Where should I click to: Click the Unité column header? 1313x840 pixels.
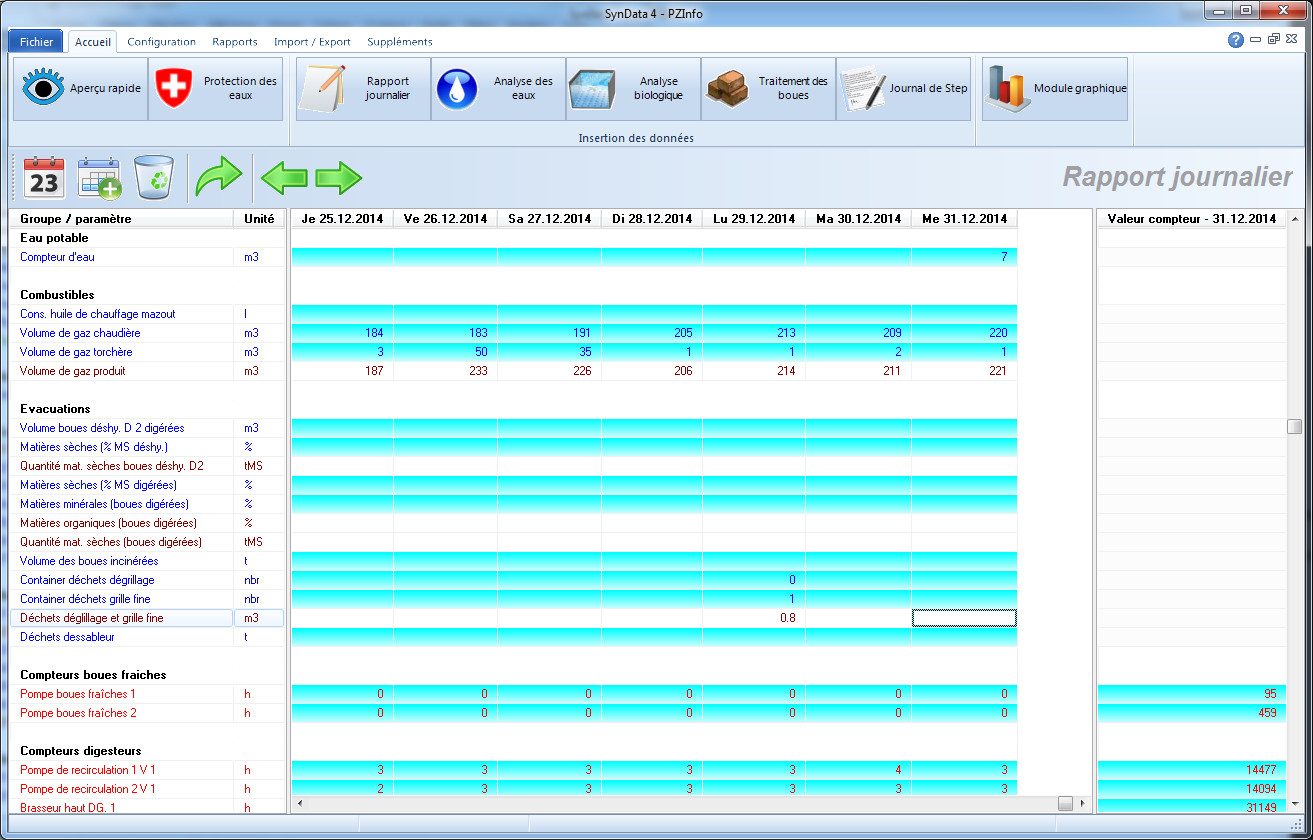click(259, 219)
